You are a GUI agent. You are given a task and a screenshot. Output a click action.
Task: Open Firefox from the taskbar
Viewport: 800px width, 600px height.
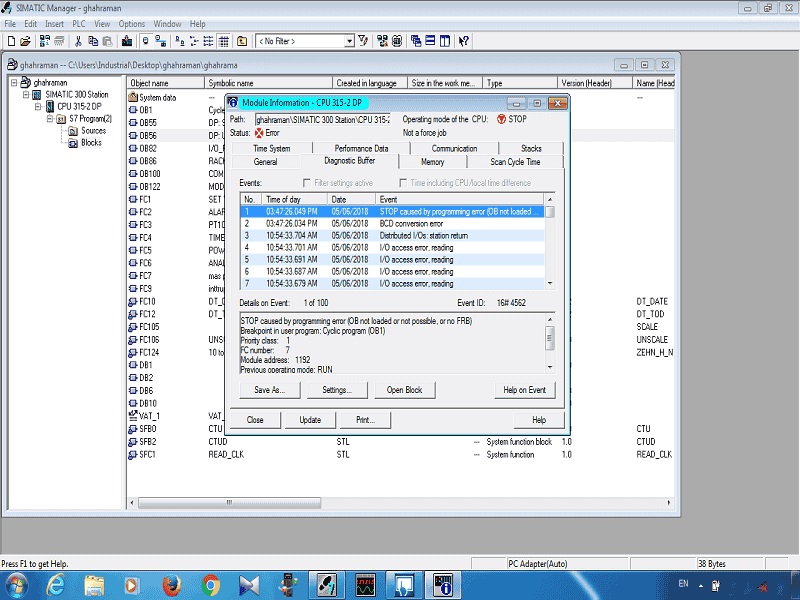click(171, 585)
